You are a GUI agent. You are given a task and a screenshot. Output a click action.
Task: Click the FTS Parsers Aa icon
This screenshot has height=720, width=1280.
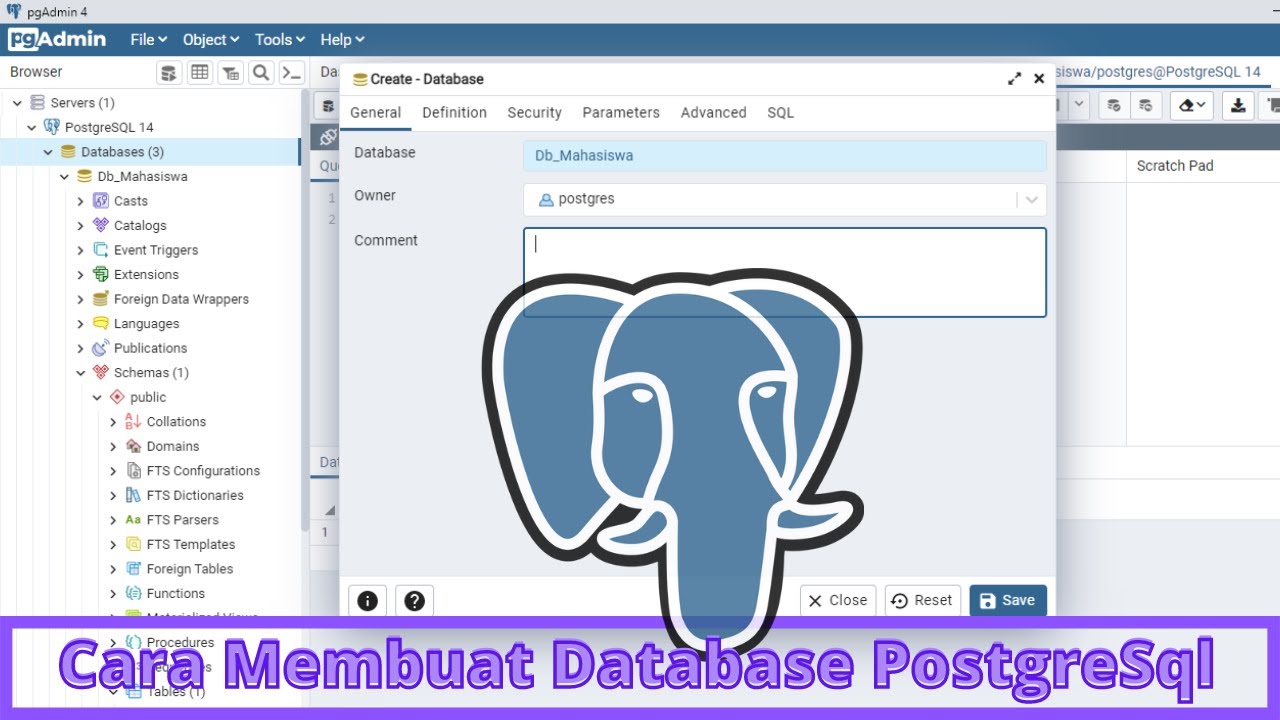tap(133, 520)
